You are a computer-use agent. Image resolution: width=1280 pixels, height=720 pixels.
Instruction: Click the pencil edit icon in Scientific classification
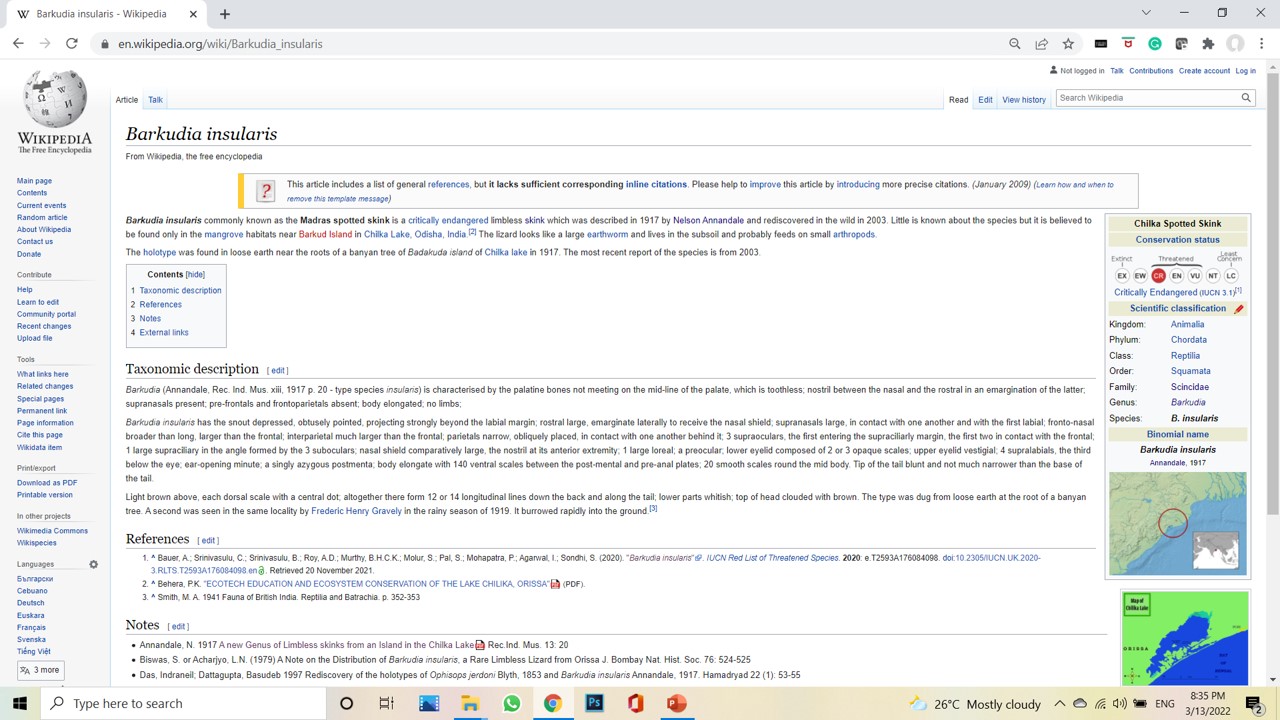point(1239,309)
